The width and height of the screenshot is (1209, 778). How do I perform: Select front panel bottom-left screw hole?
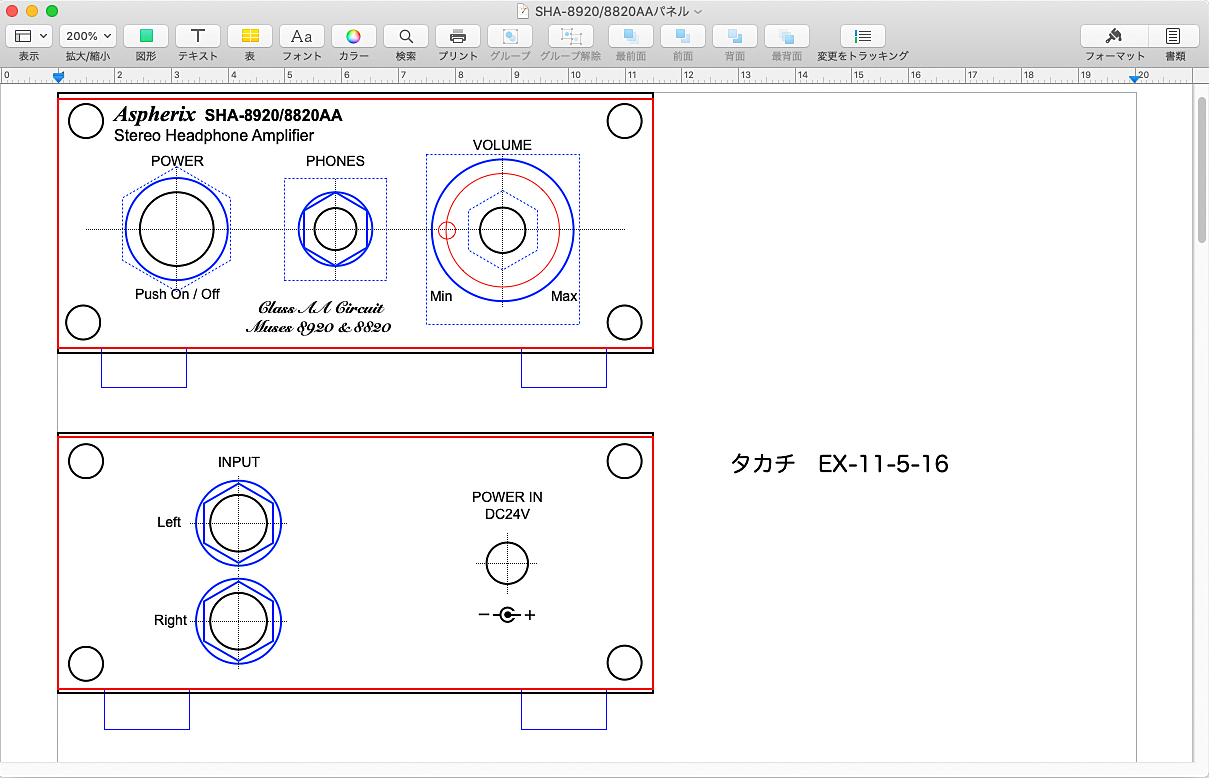click(83, 323)
